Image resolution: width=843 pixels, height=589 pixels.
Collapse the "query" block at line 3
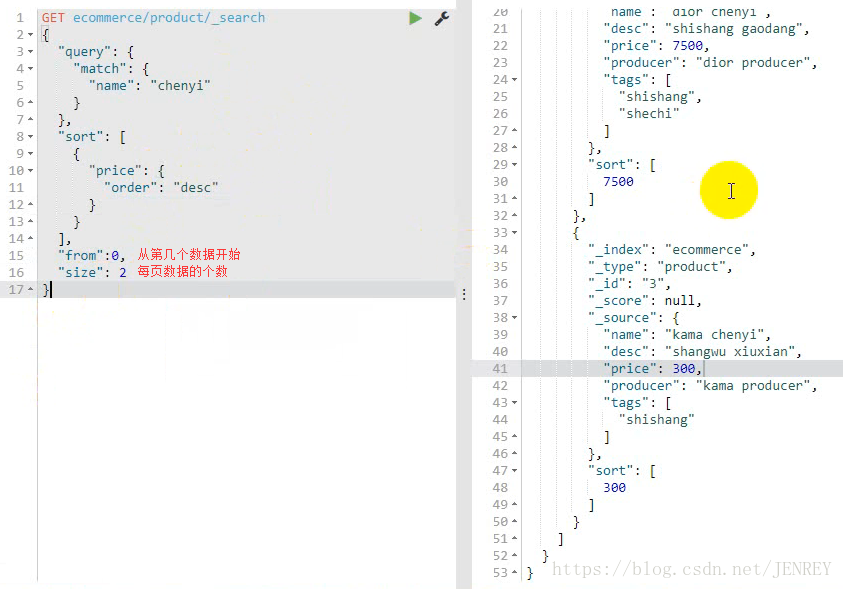[31, 52]
